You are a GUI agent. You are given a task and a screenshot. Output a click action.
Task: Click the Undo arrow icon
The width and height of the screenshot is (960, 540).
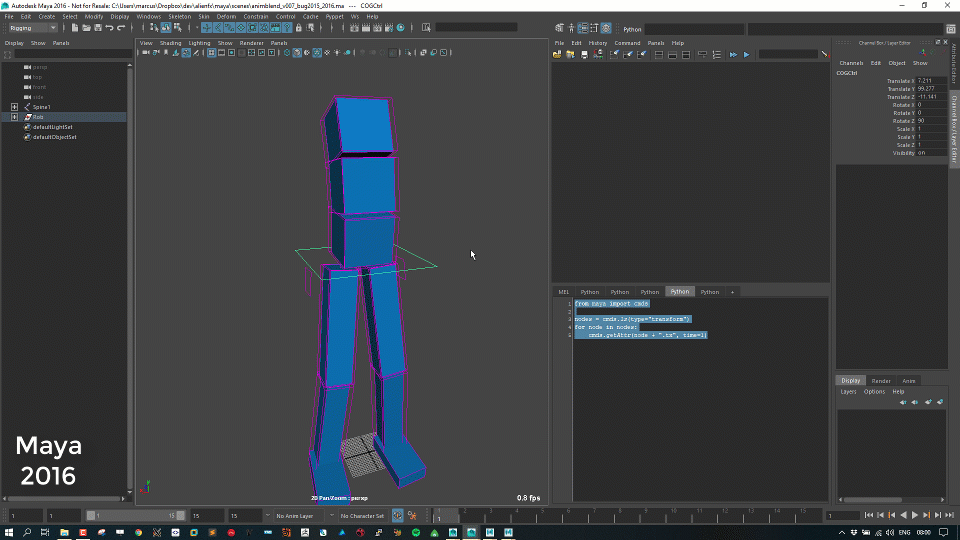click(109, 28)
